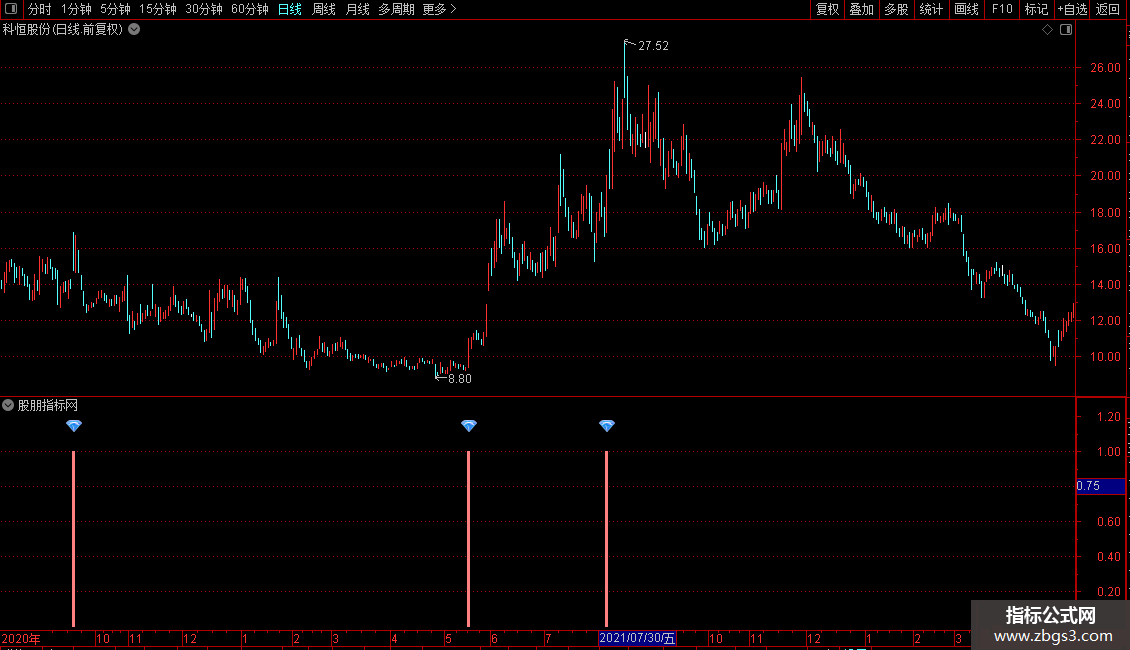Viewport: 1130px width, 650px height.
Task: Click the 统计 statistics button
Action: click(931, 9)
